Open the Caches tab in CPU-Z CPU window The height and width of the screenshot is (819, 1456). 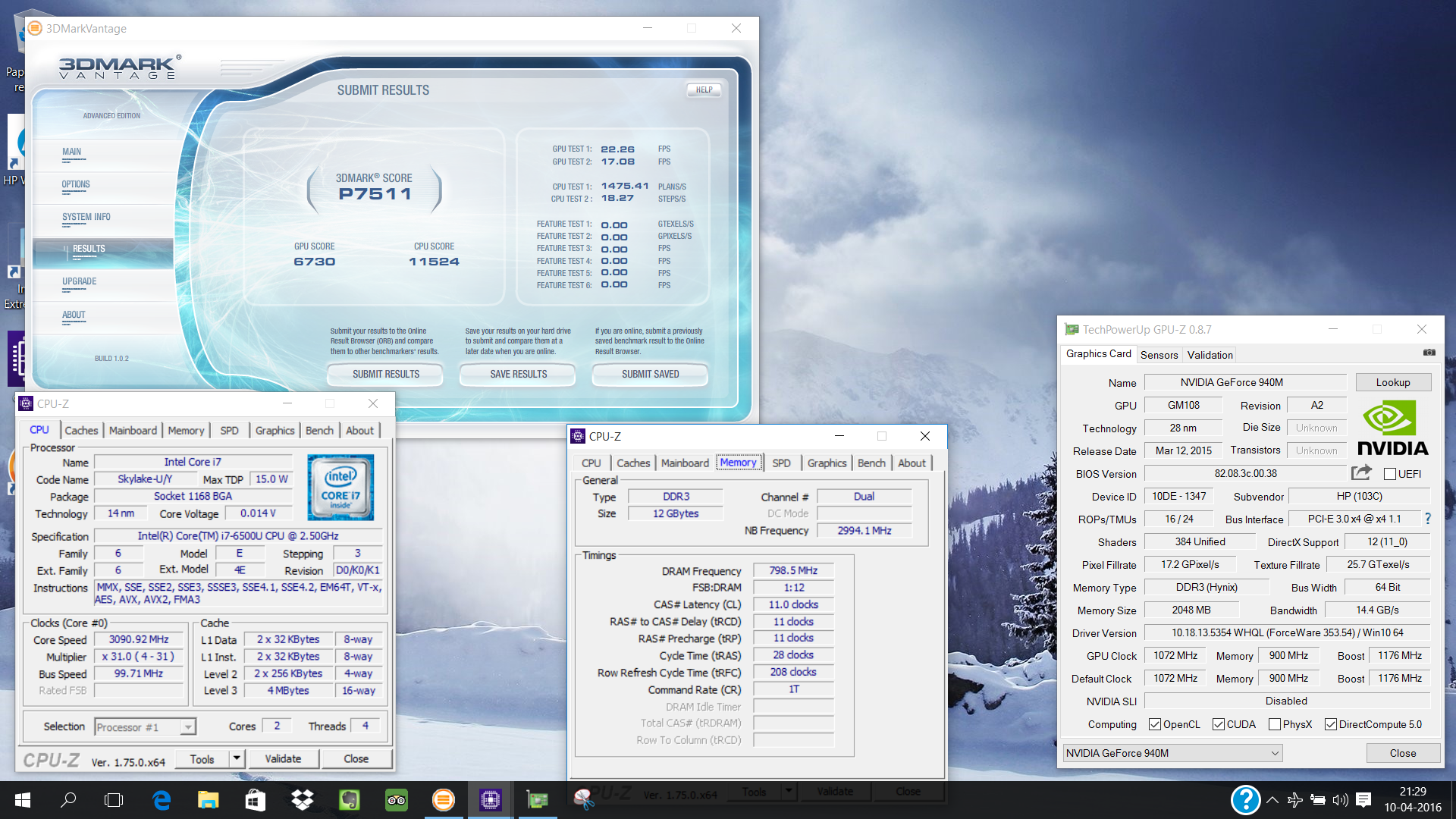81,430
